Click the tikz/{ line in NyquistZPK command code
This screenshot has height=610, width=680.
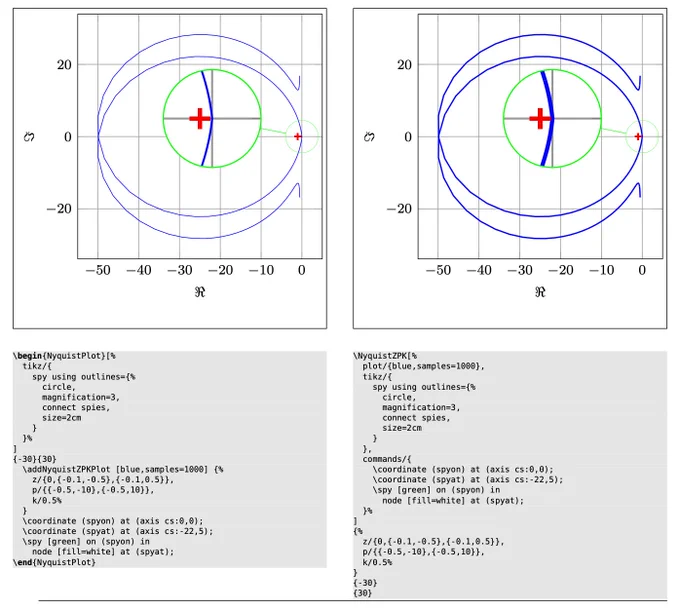(x=377, y=377)
